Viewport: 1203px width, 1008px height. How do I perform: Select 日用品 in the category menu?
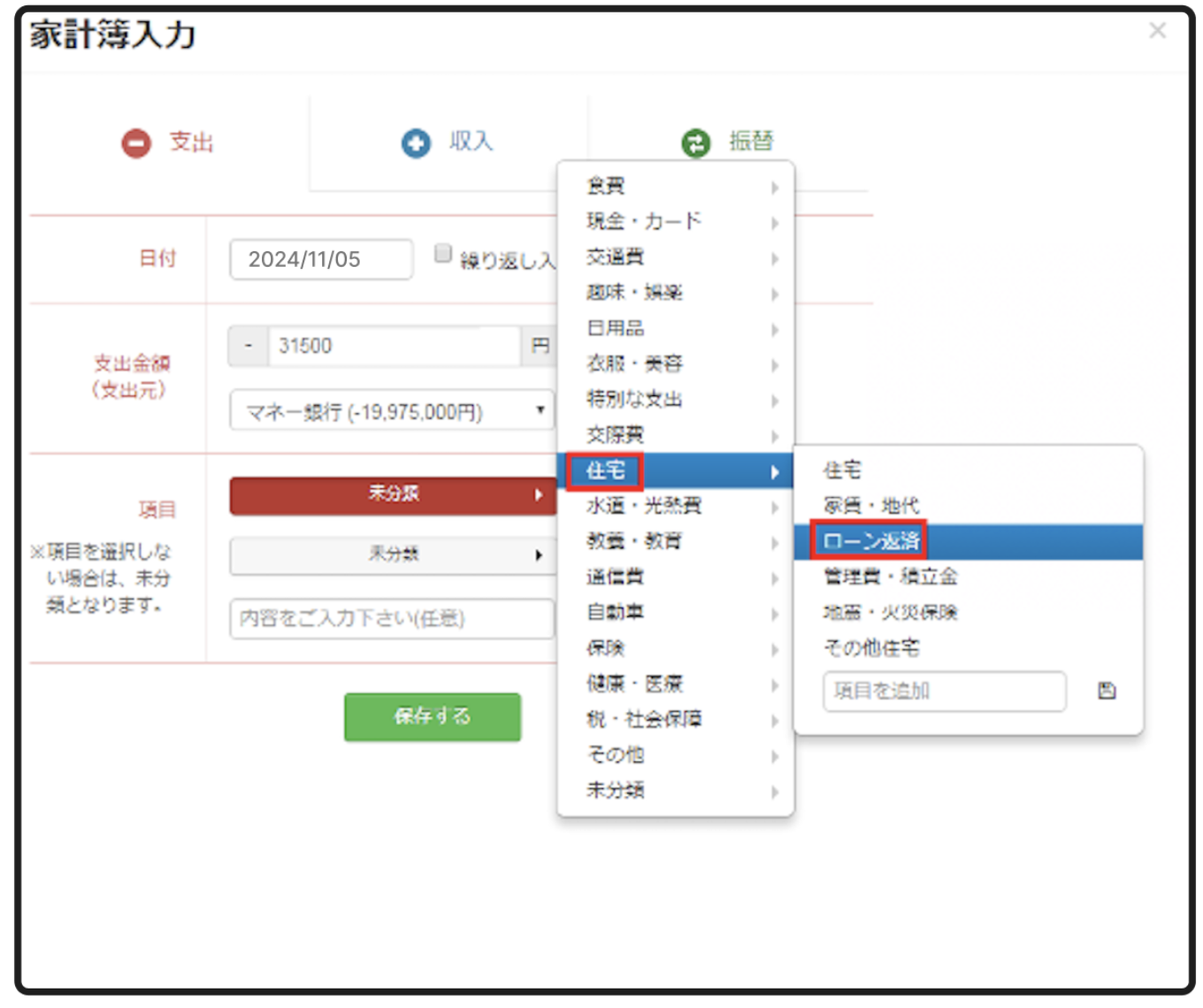tap(676, 328)
